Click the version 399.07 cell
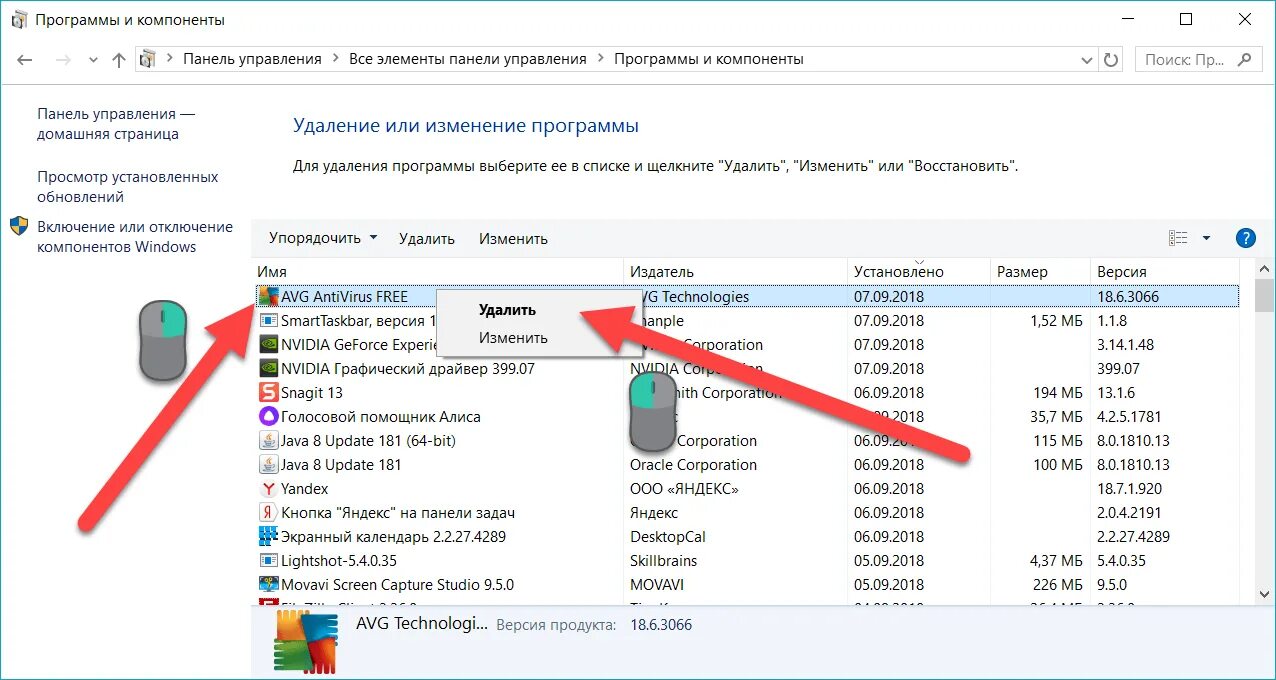The image size is (1276, 680). [x=1118, y=368]
